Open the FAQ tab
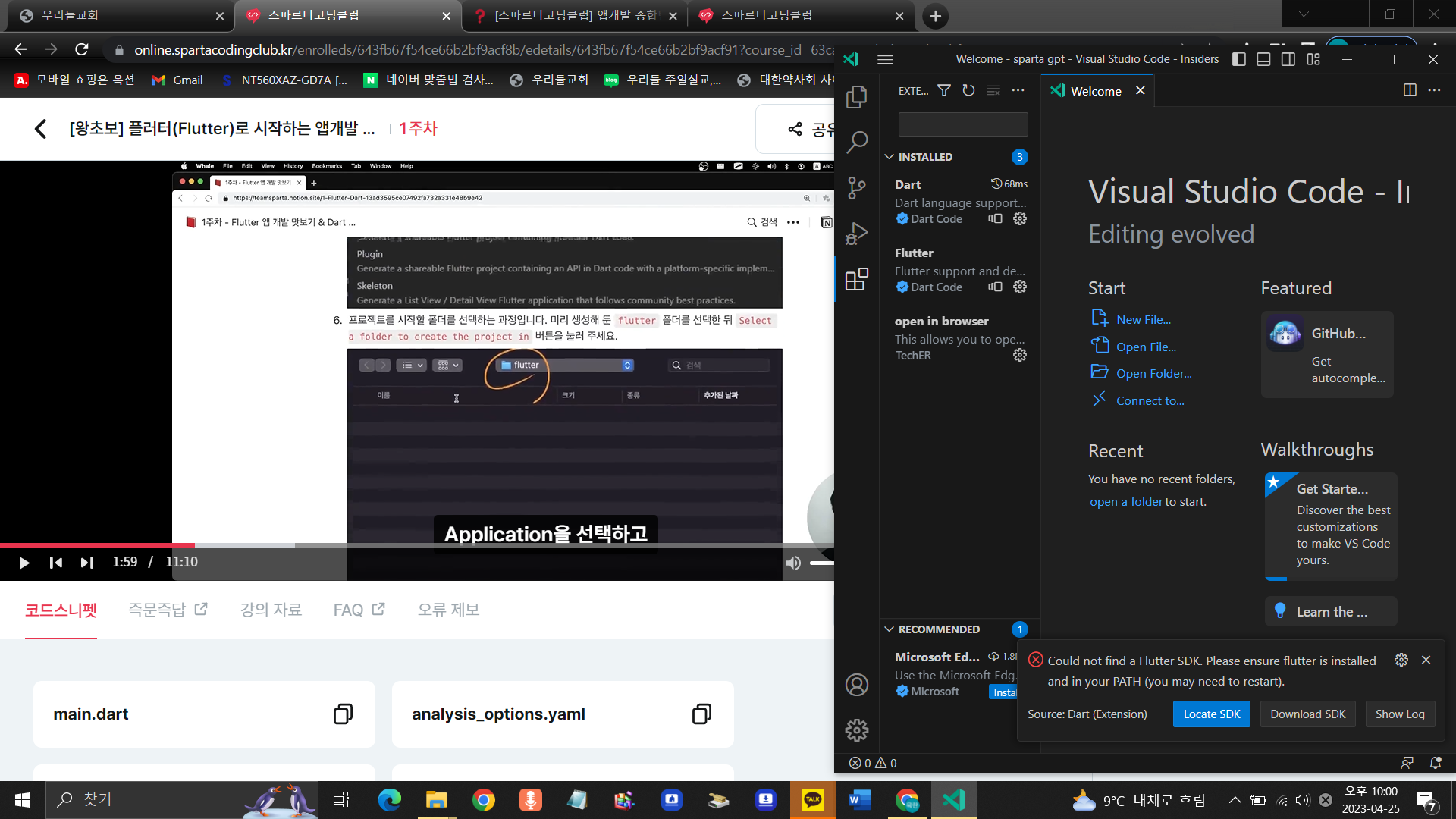The height and width of the screenshot is (819, 1456). point(359,610)
